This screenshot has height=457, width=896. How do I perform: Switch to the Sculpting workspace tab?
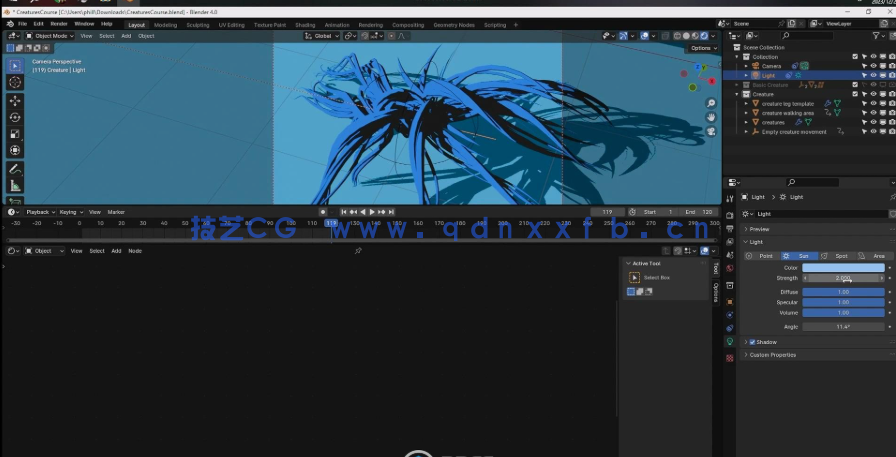(198, 24)
